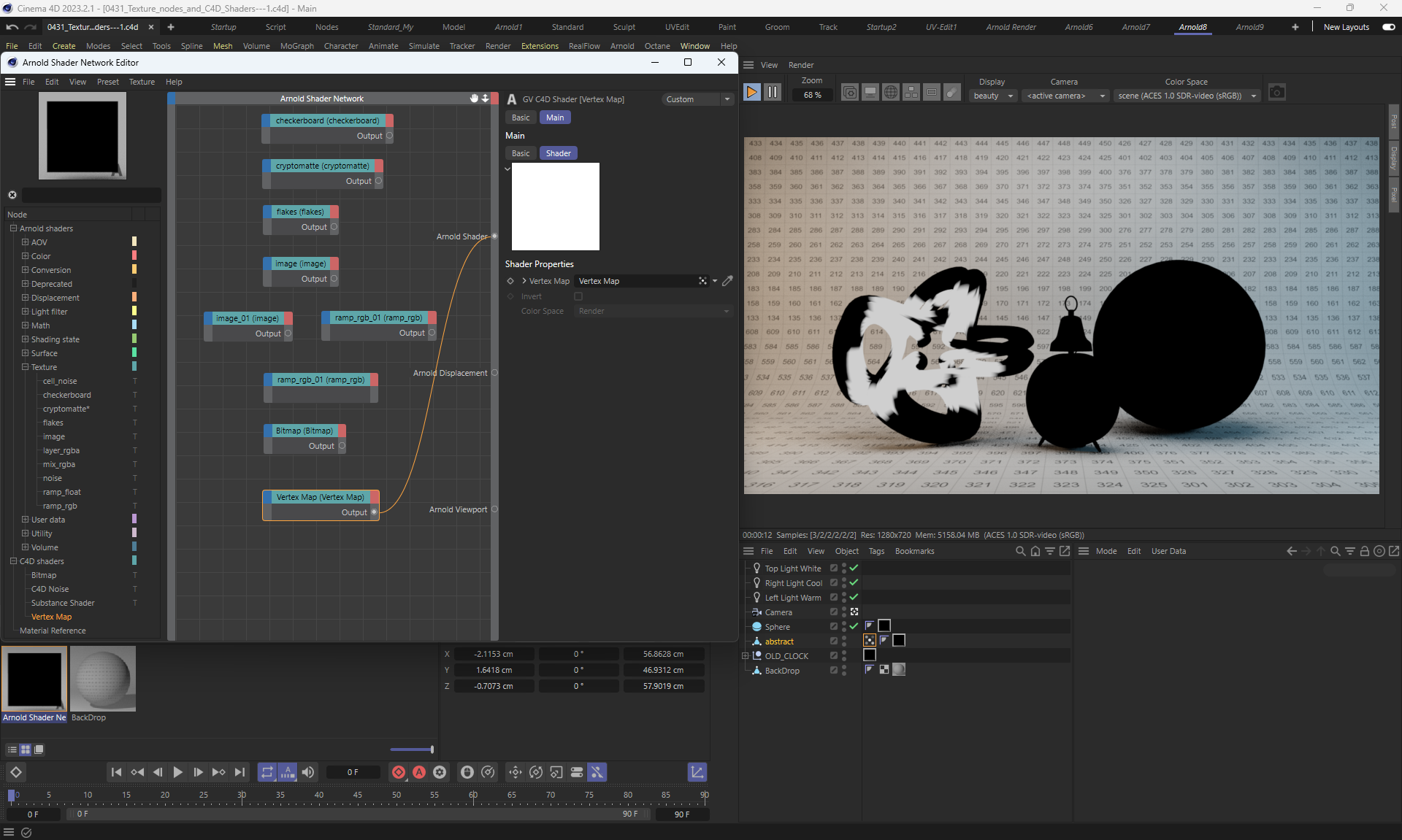1402x840 pixels.
Task: Click the record active objects keyframe button
Action: tap(399, 772)
